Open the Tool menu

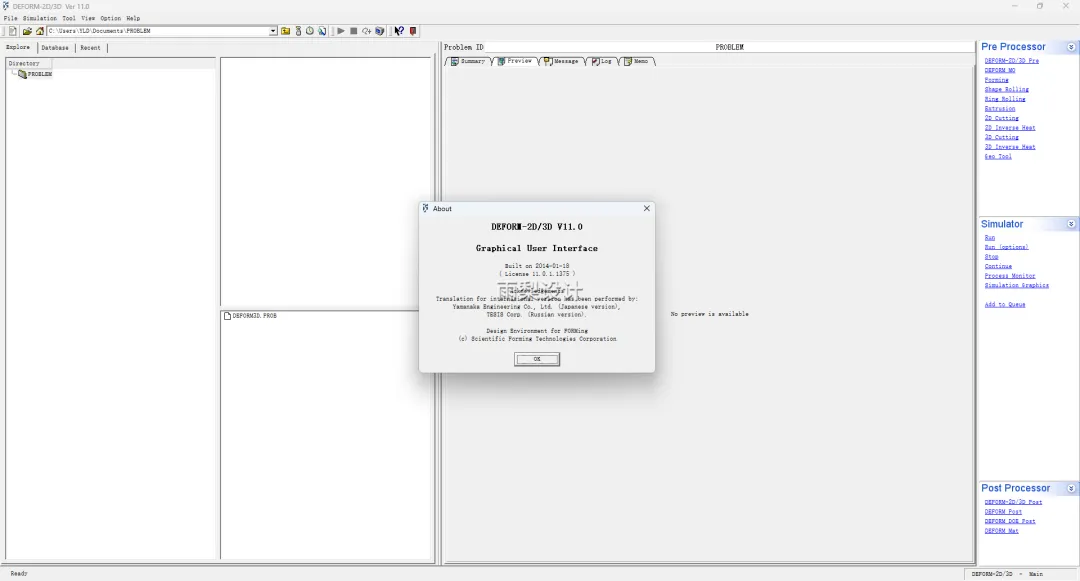pos(69,19)
